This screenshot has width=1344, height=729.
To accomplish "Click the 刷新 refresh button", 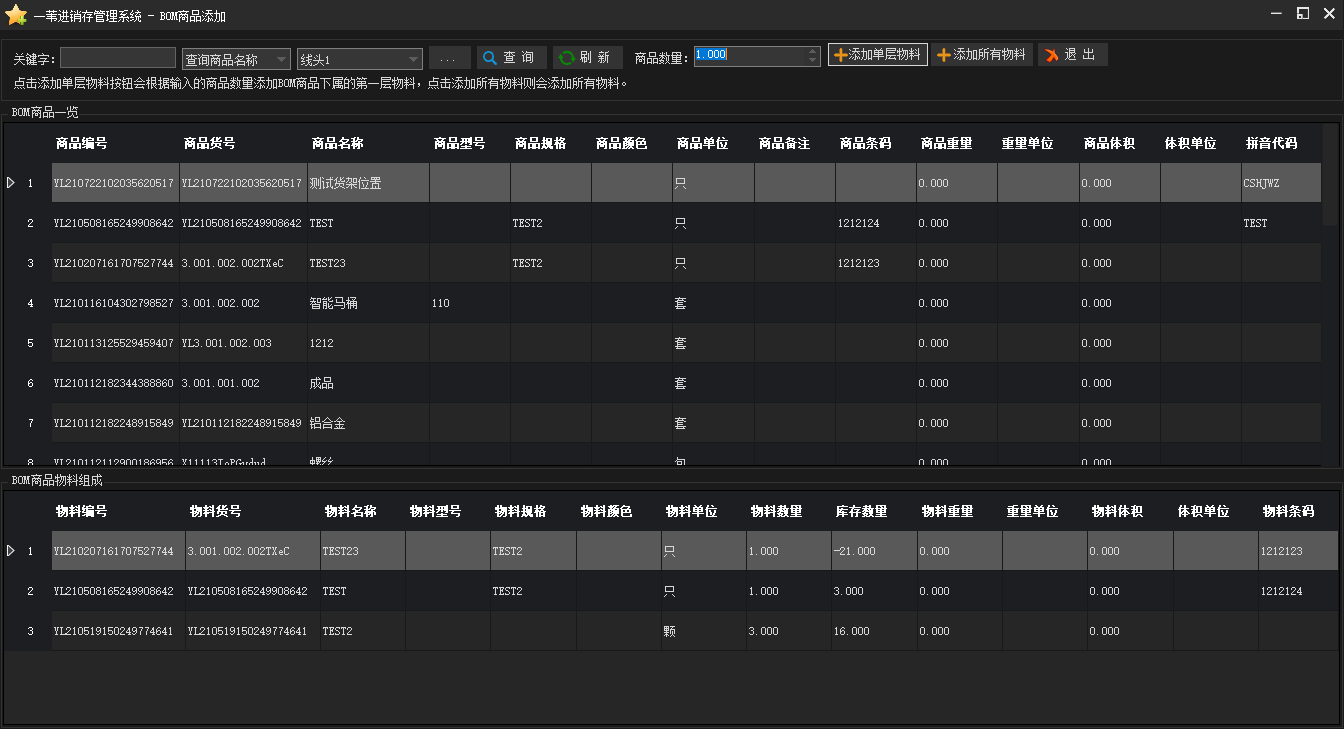I will tap(588, 57).
